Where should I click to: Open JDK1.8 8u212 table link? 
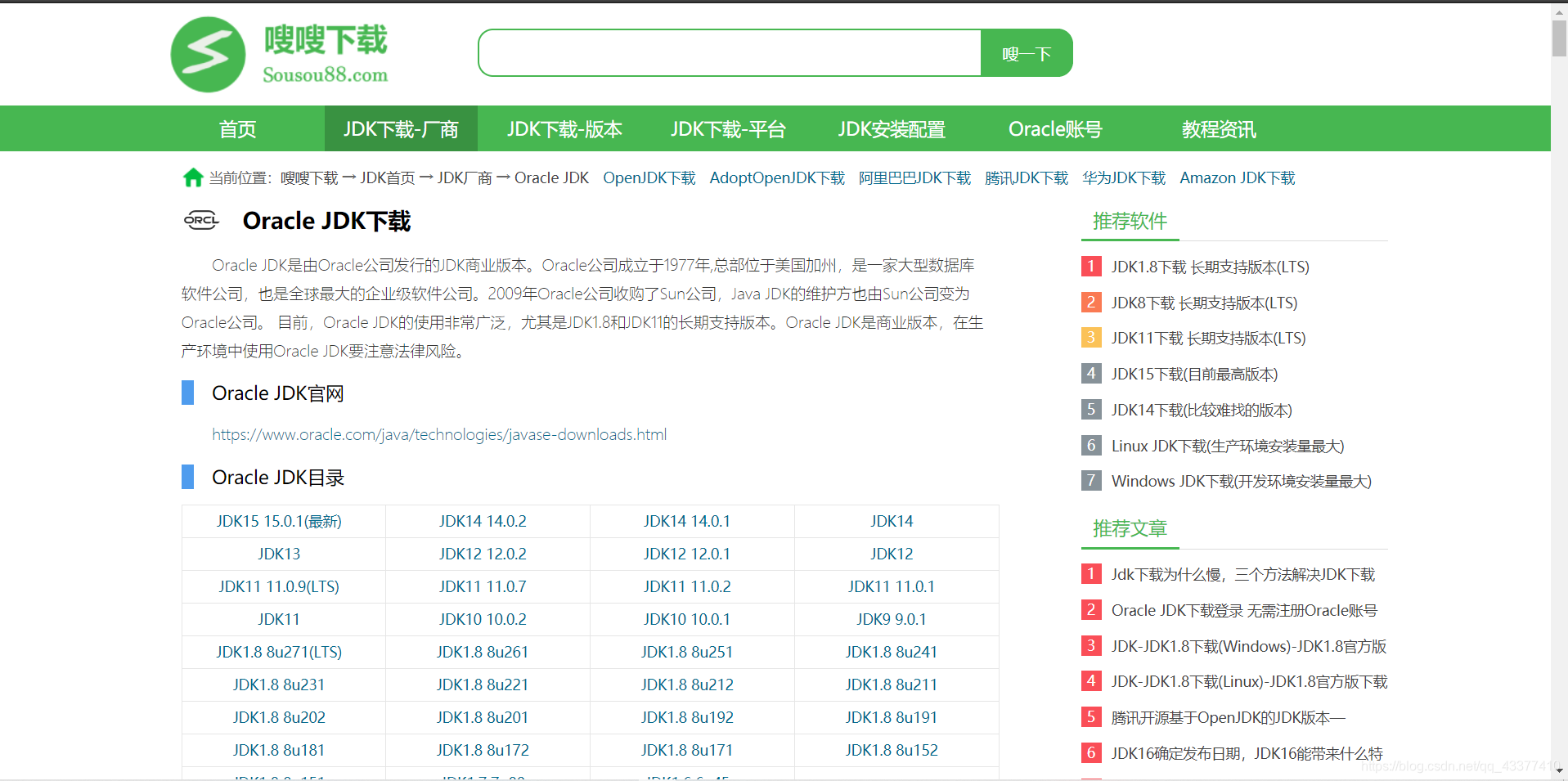point(687,684)
